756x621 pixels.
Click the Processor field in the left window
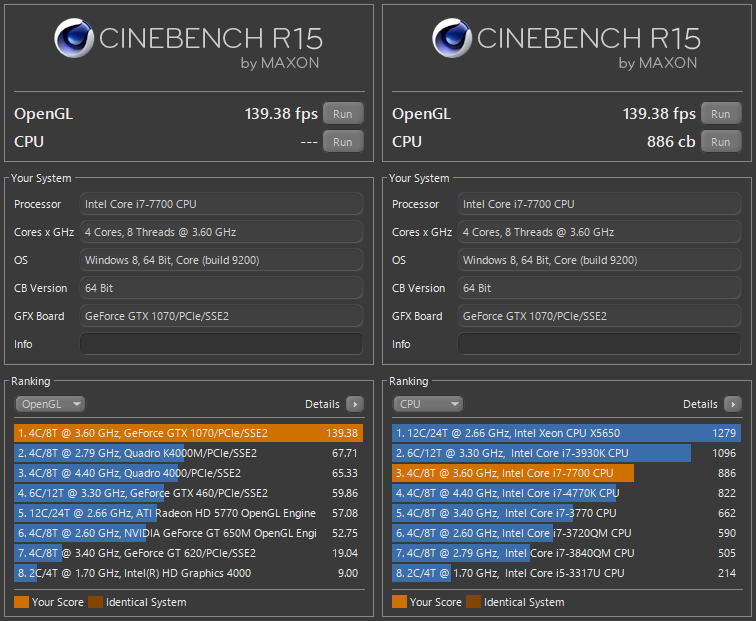coord(221,204)
